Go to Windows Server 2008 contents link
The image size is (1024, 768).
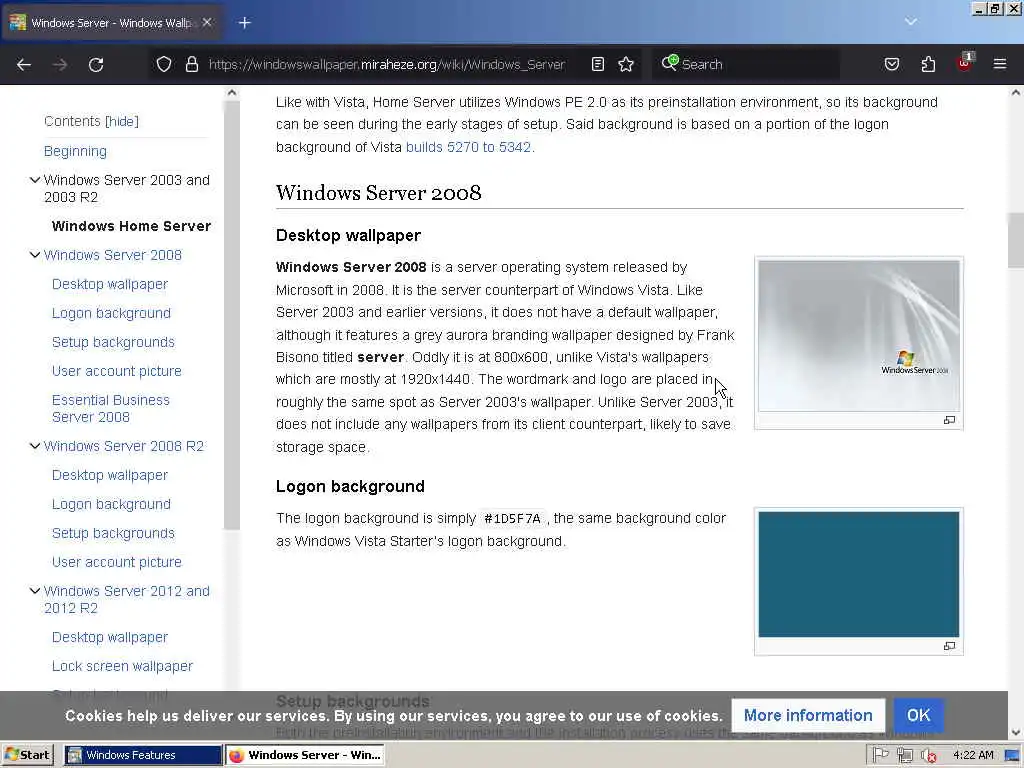113,255
